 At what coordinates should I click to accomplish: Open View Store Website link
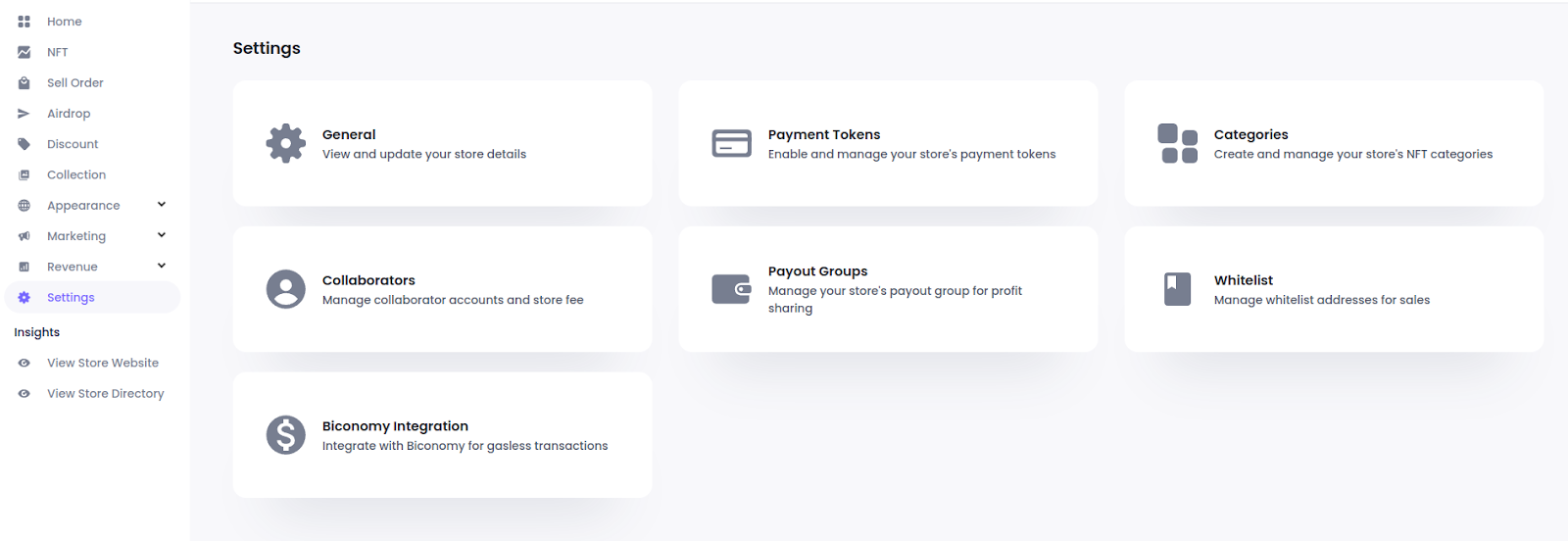[103, 363]
